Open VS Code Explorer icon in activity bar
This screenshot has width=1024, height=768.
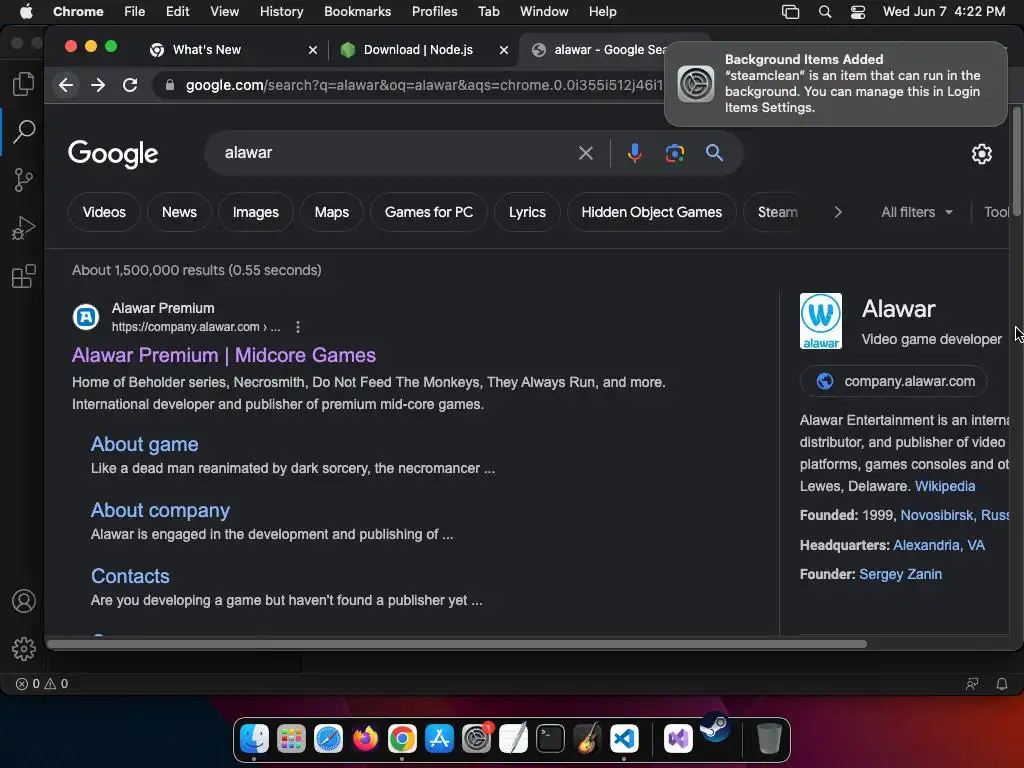(x=24, y=84)
